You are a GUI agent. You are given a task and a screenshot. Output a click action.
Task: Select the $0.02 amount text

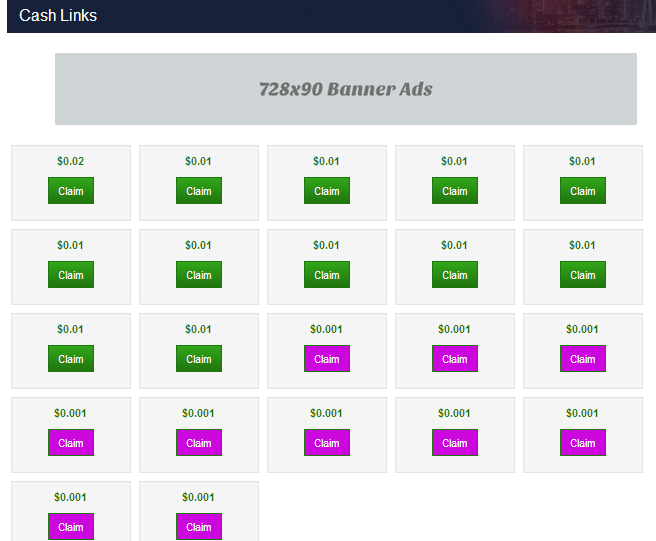tap(71, 161)
